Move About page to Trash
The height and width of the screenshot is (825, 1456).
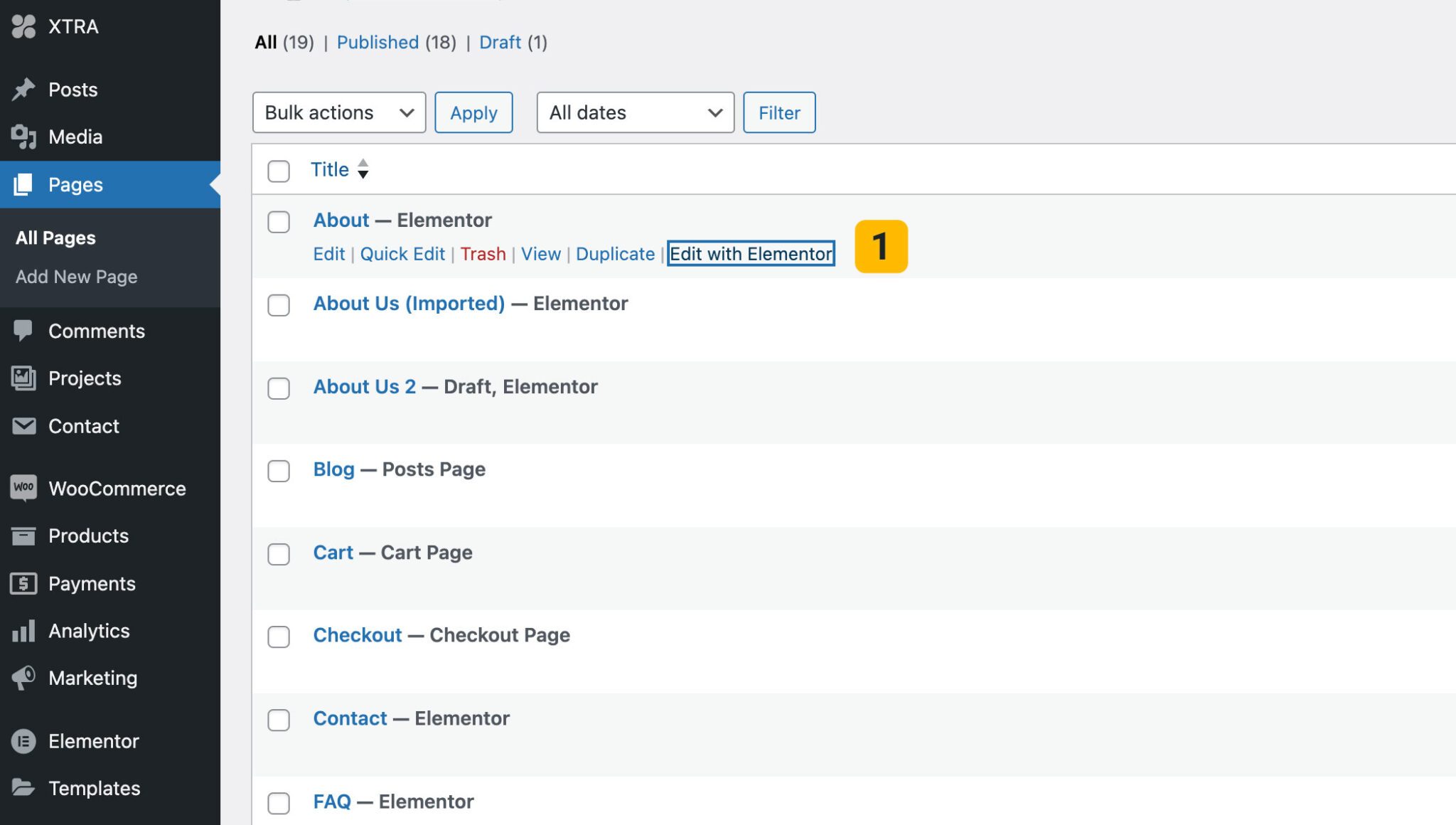point(483,254)
